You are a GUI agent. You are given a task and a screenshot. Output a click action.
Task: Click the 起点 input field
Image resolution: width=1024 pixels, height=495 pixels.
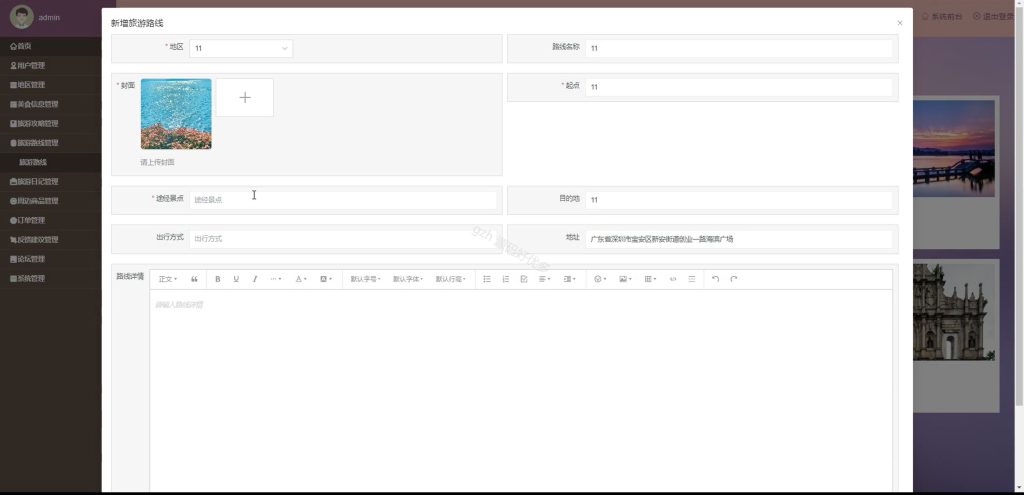[x=739, y=87]
